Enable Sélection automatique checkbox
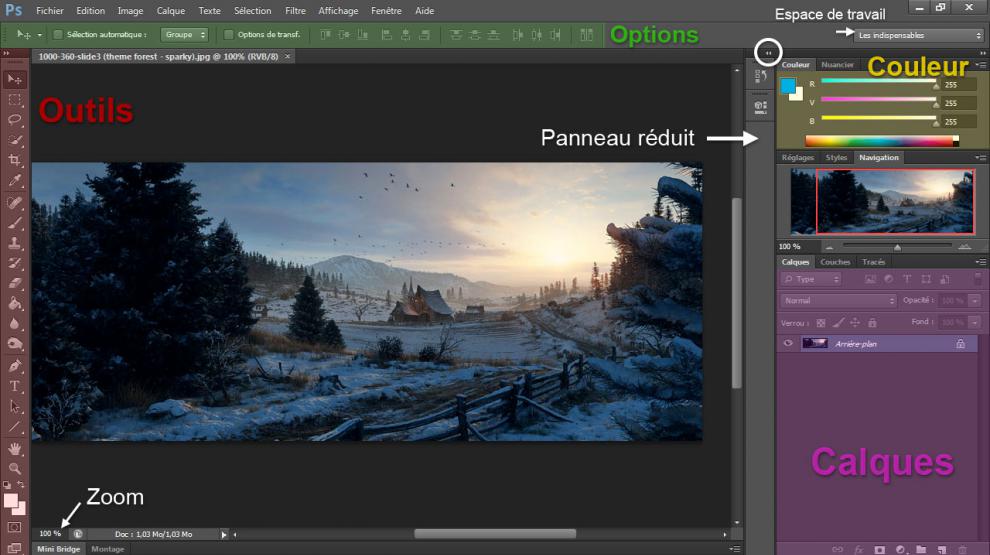 pyautogui.click(x=57, y=35)
